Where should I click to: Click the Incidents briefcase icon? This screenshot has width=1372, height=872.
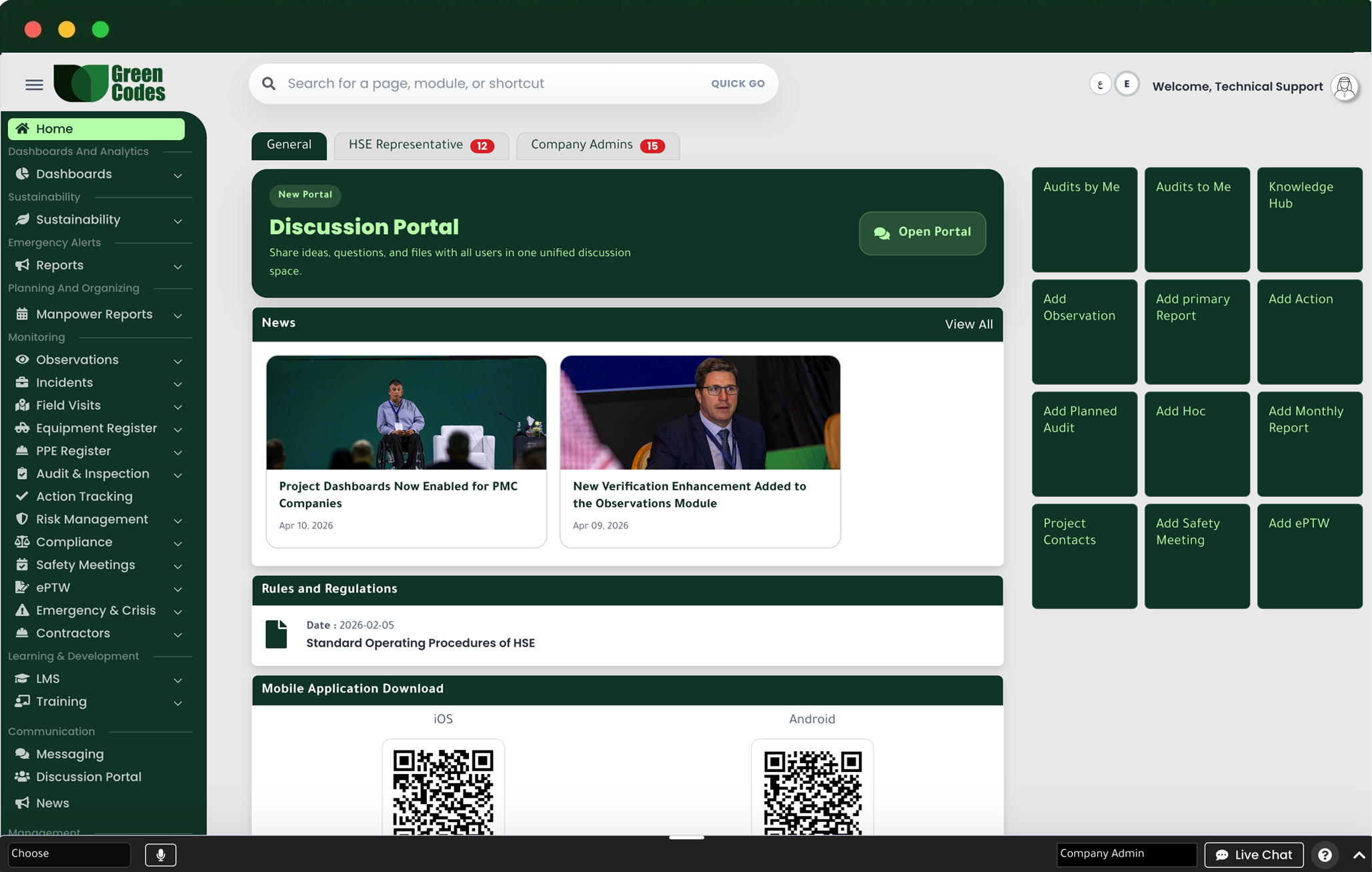click(x=22, y=382)
